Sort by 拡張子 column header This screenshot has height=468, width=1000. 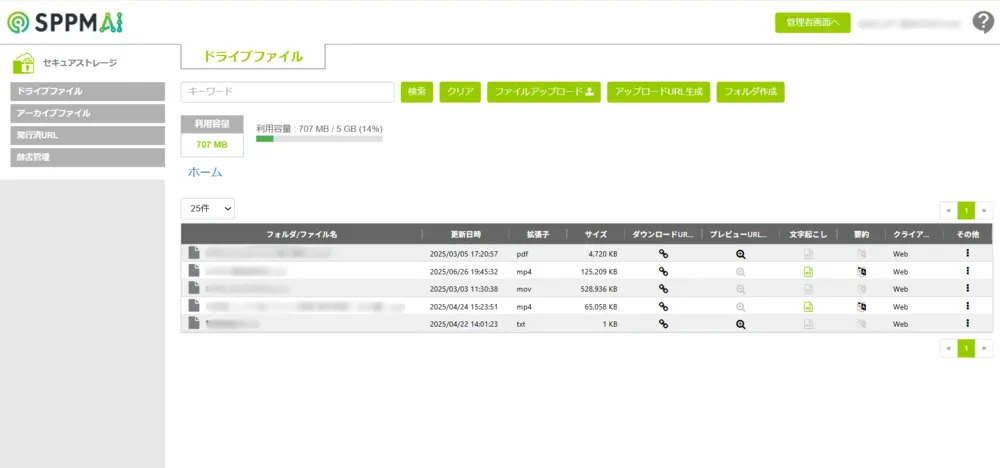(x=538, y=234)
